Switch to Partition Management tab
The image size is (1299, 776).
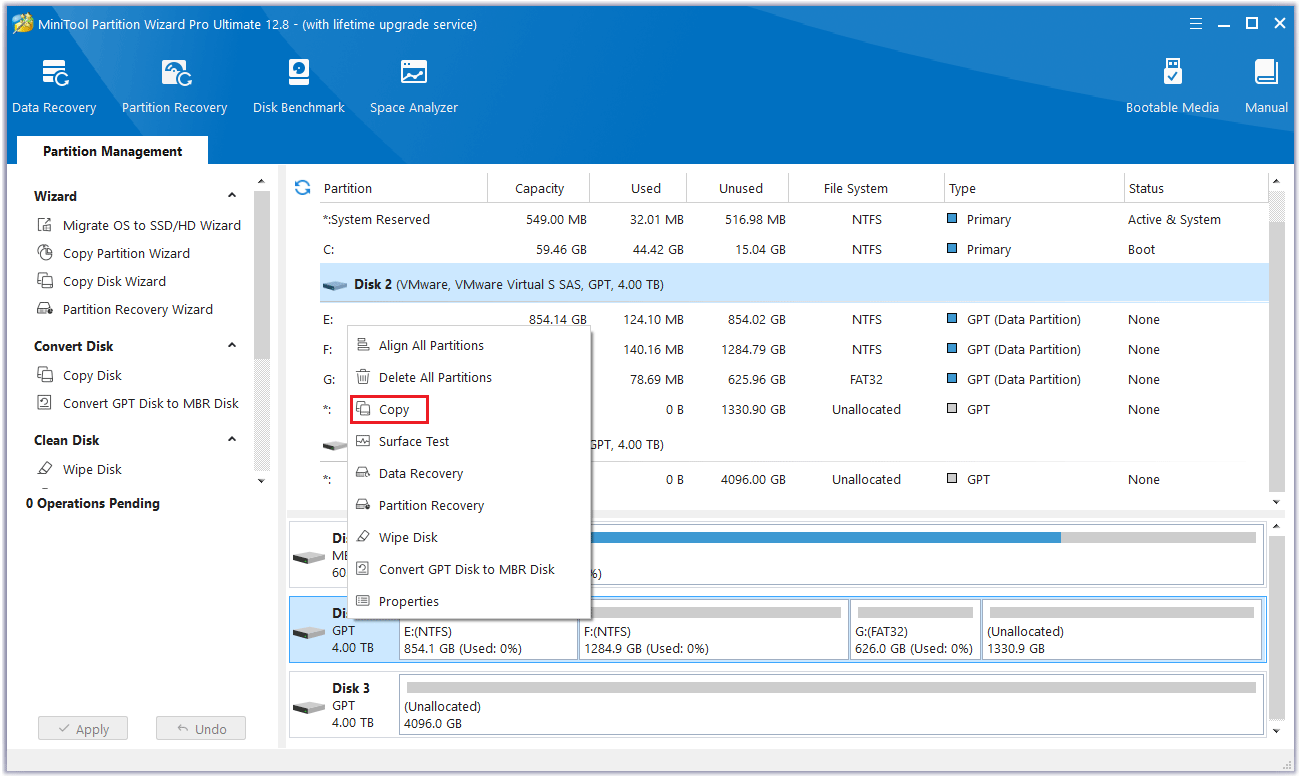pyautogui.click(x=112, y=151)
